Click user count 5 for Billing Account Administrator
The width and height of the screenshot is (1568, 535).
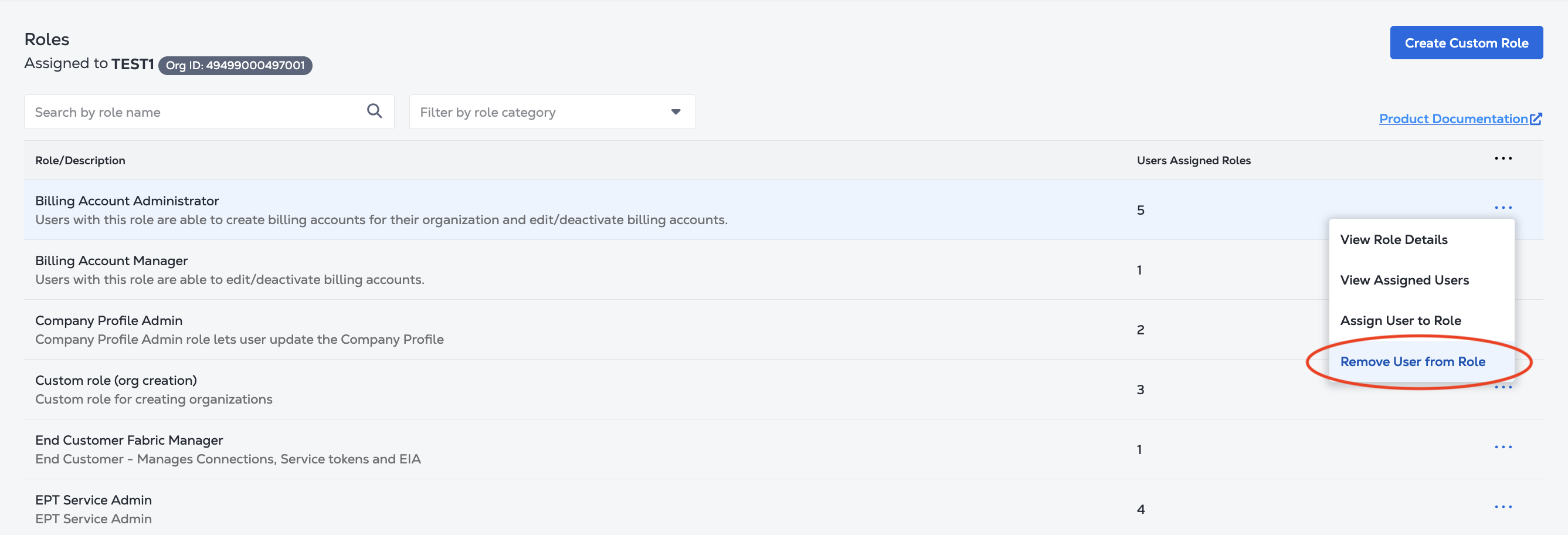coord(1141,211)
